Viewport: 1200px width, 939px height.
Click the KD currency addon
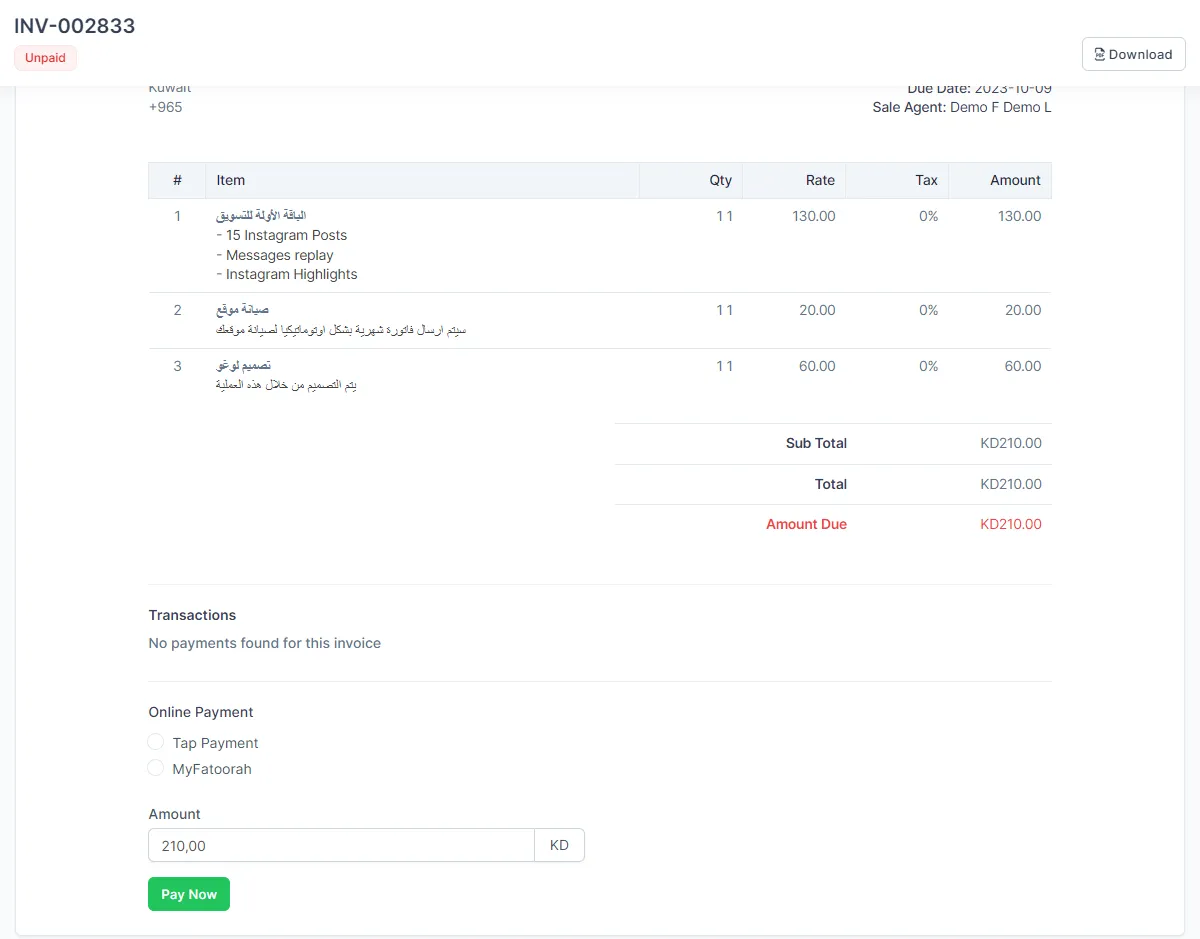559,845
